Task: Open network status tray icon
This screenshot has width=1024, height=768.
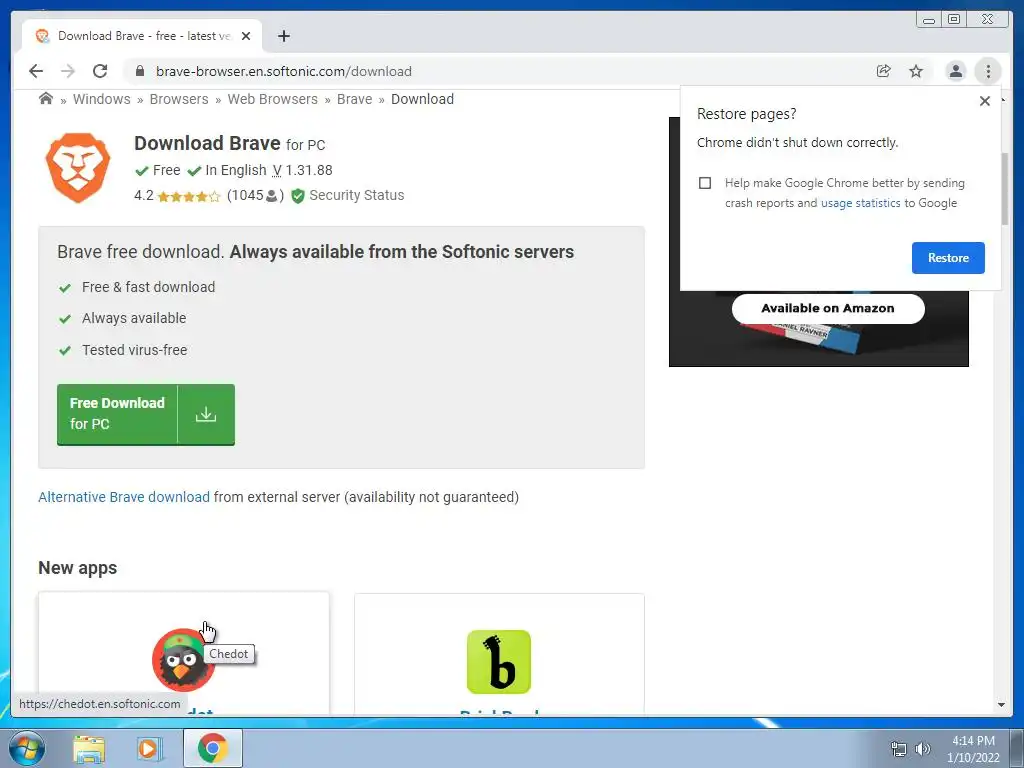Action: coord(899,750)
